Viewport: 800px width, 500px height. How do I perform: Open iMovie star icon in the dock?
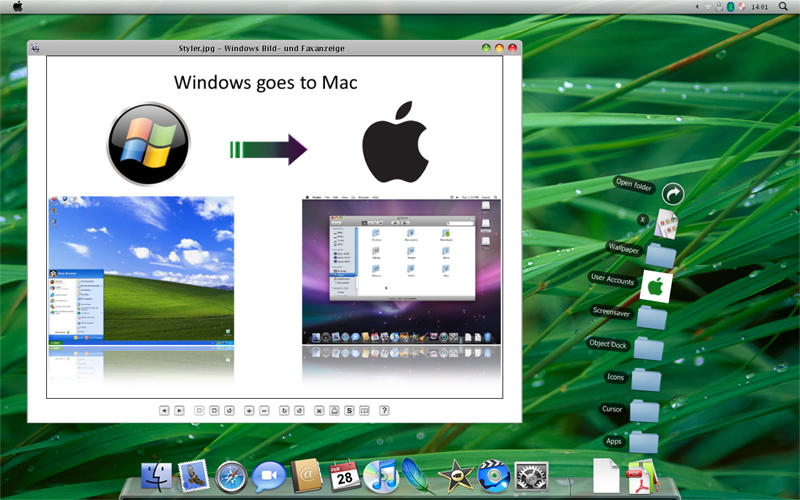[x=456, y=476]
